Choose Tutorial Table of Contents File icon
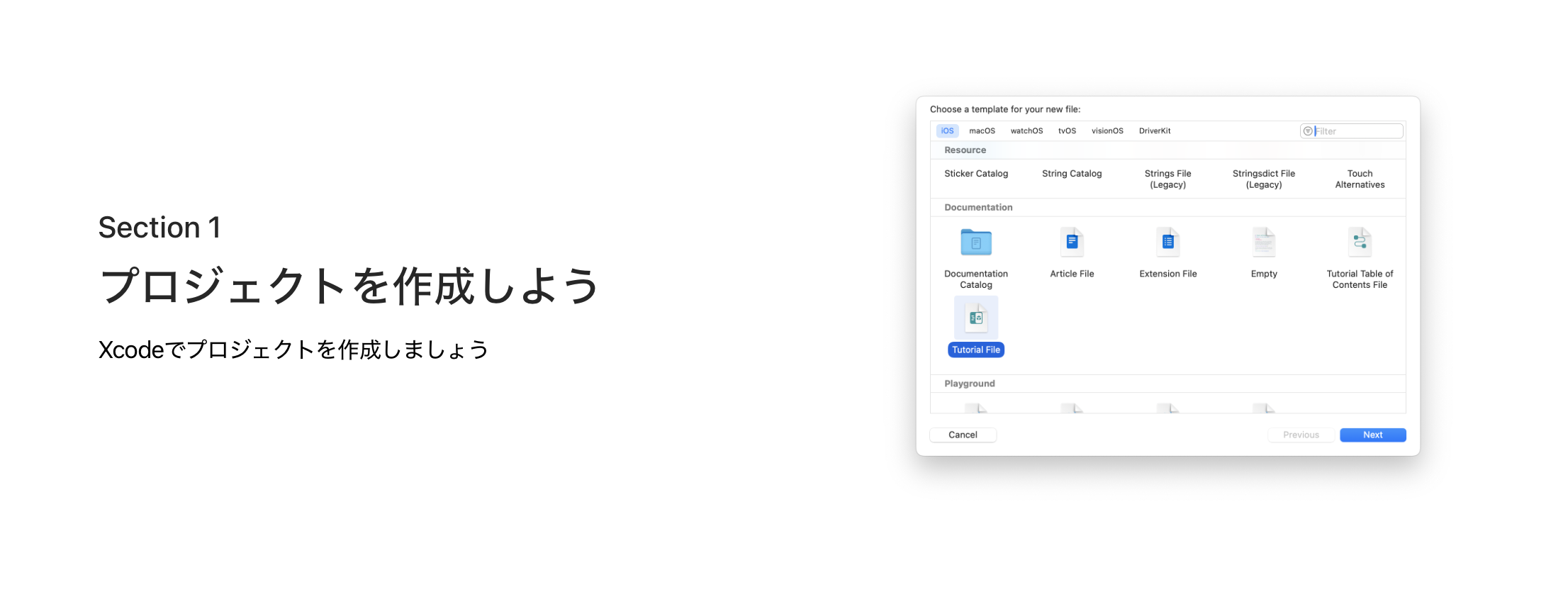 [1360, 242]
